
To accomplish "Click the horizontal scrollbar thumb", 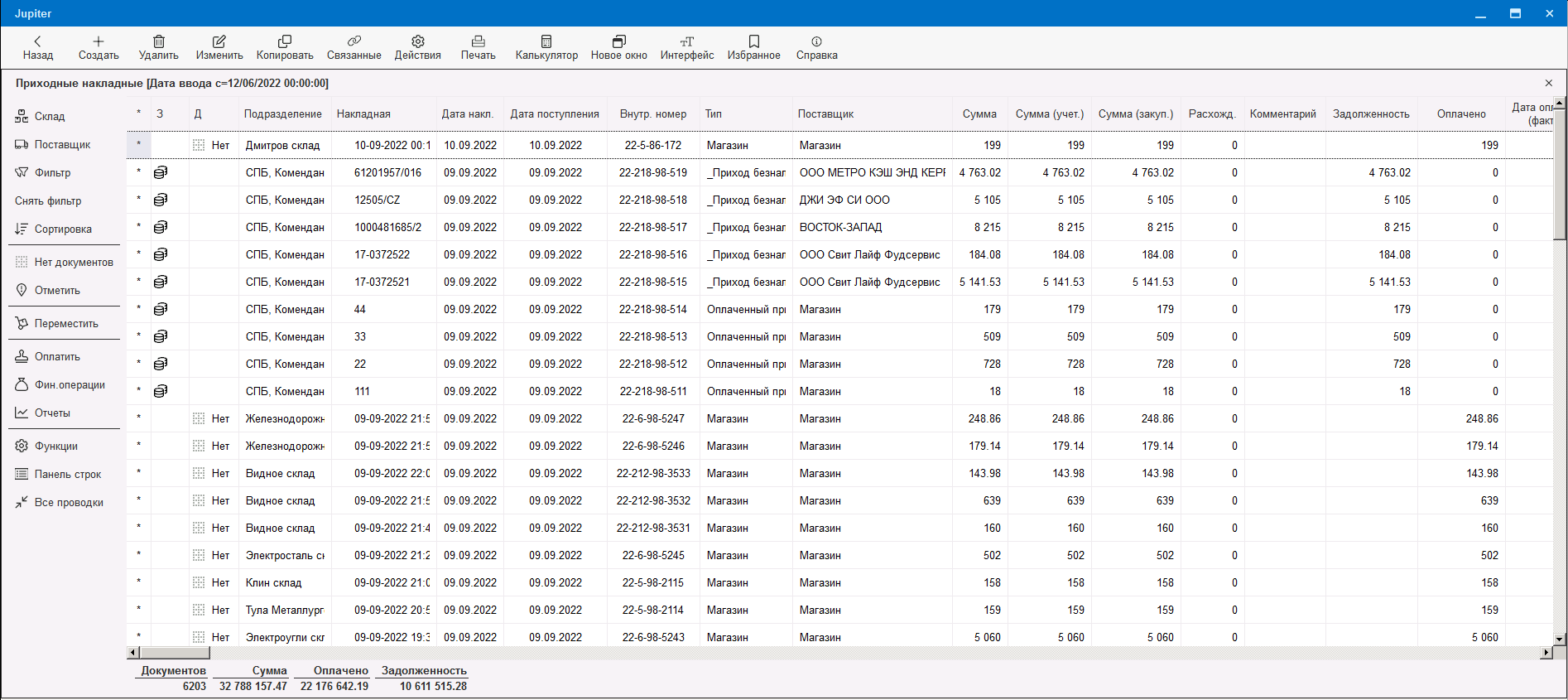I will (x=174, y=653).
